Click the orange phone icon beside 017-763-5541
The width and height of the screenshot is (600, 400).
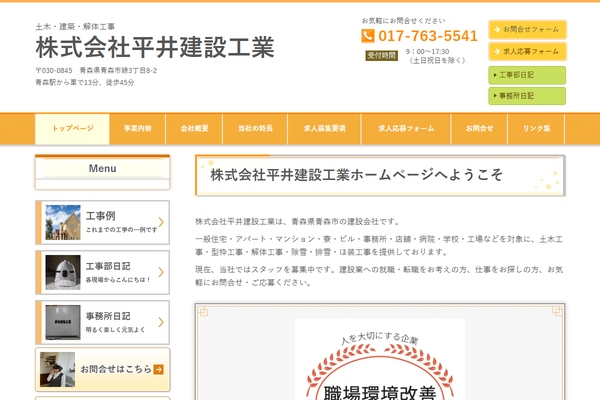point(368,36)
